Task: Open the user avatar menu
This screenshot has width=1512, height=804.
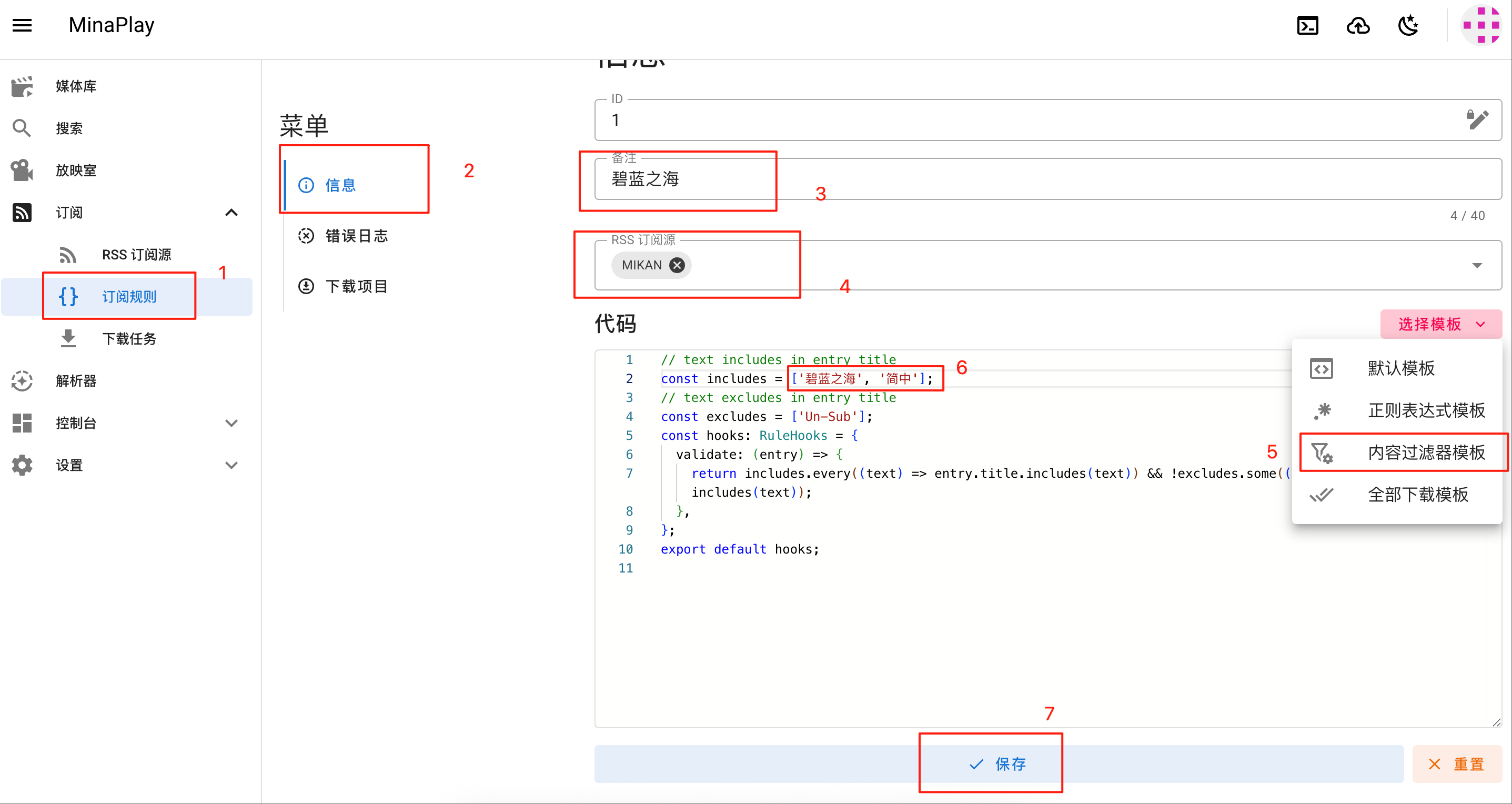Action: [1480, 25]
